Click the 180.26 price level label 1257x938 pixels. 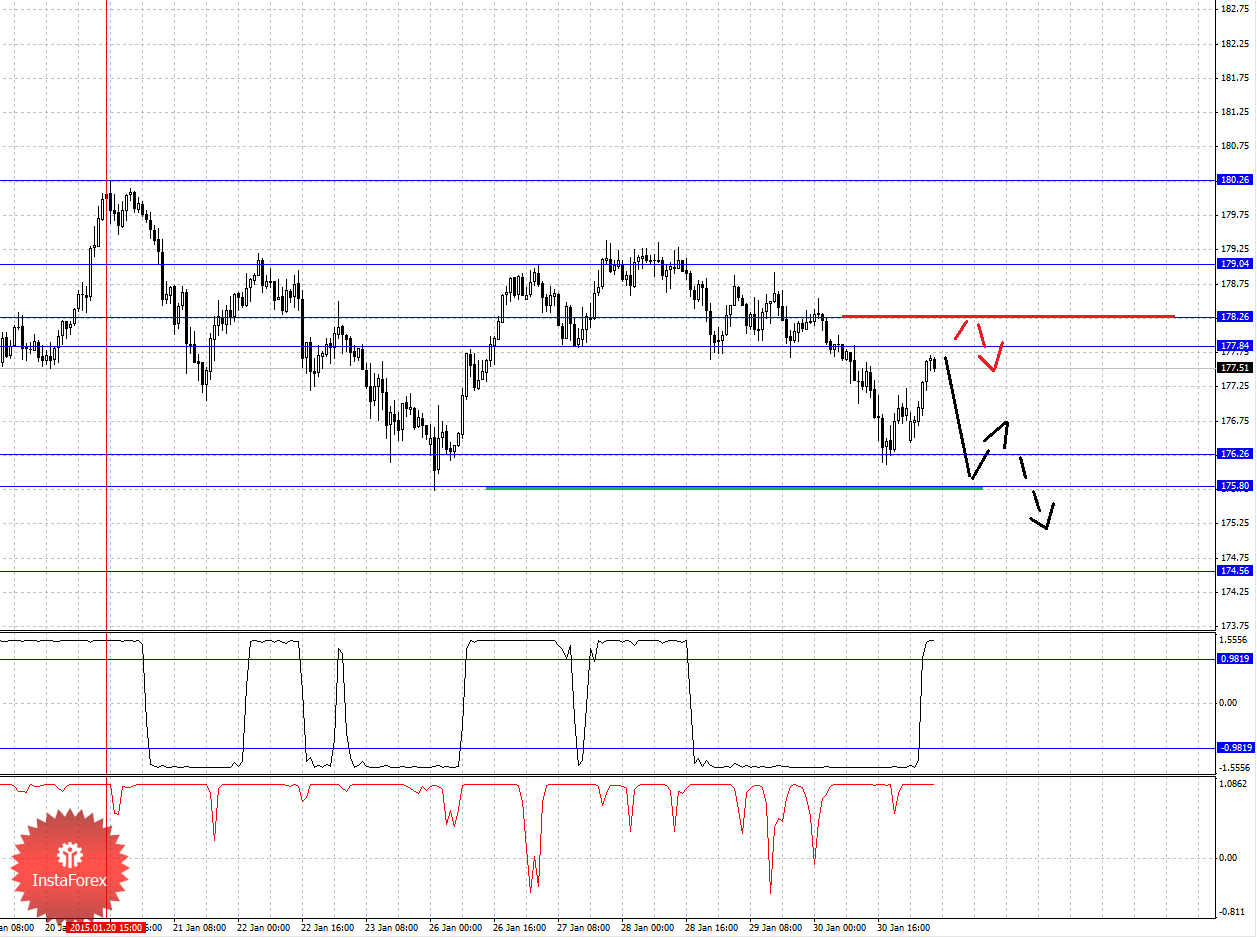[1235, 180]
